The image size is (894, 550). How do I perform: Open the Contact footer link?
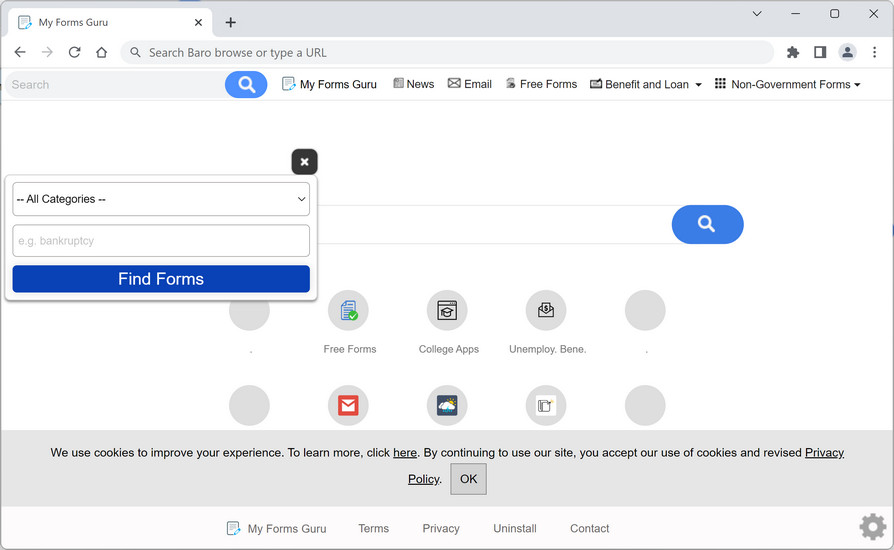tap(590, 528)
